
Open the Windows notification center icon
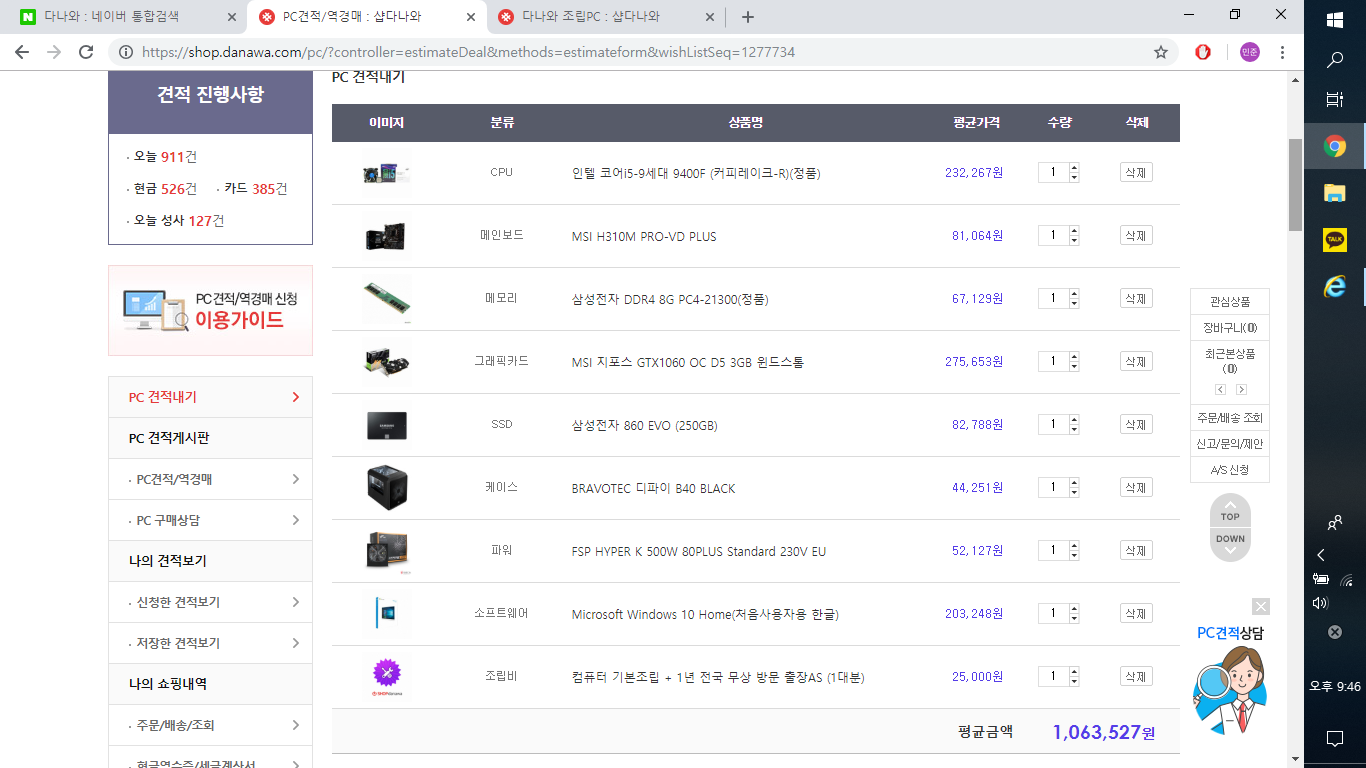coord(1335,739)
